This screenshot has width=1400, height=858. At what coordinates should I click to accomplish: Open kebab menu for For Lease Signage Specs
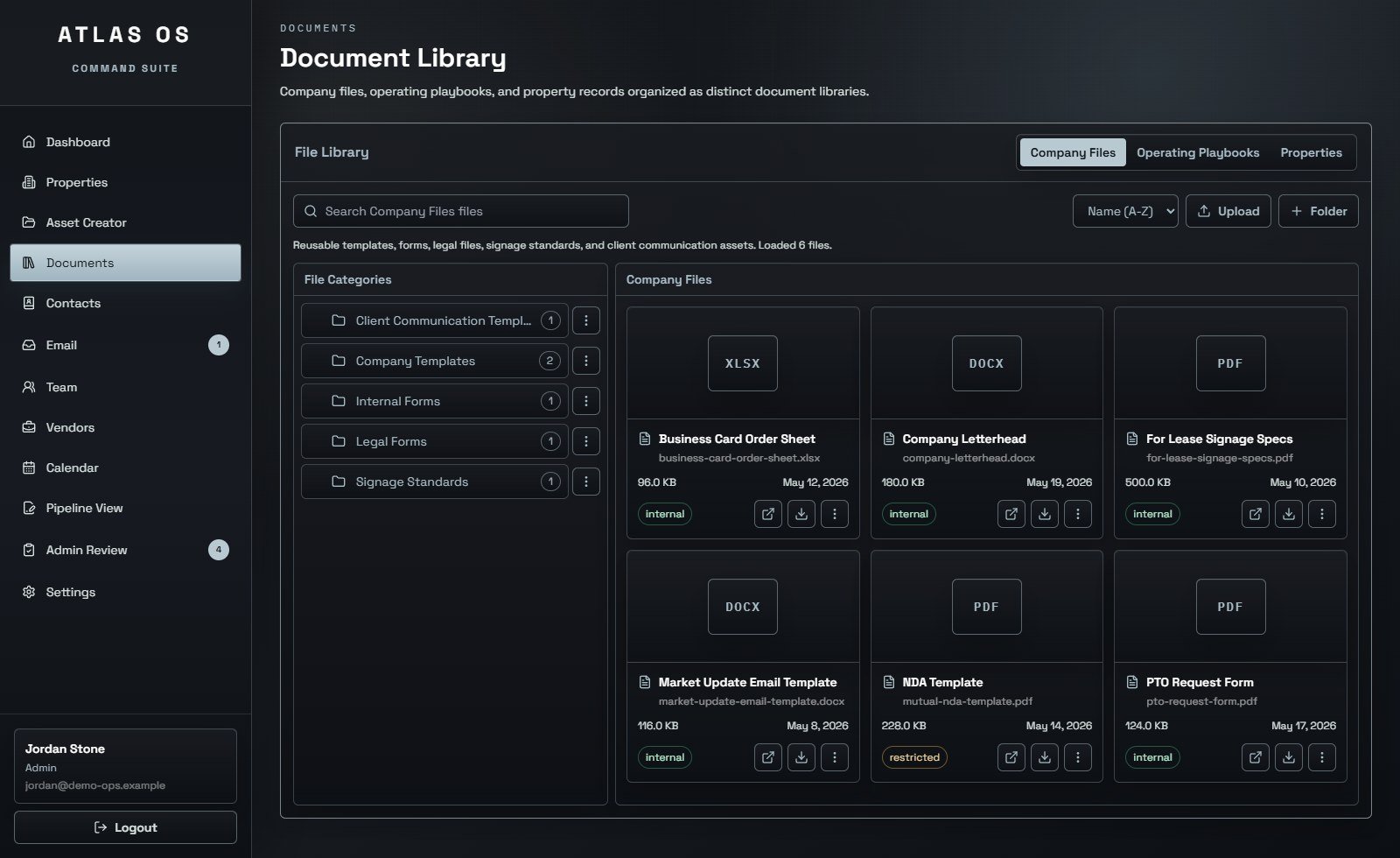(x=1322, y=514)
